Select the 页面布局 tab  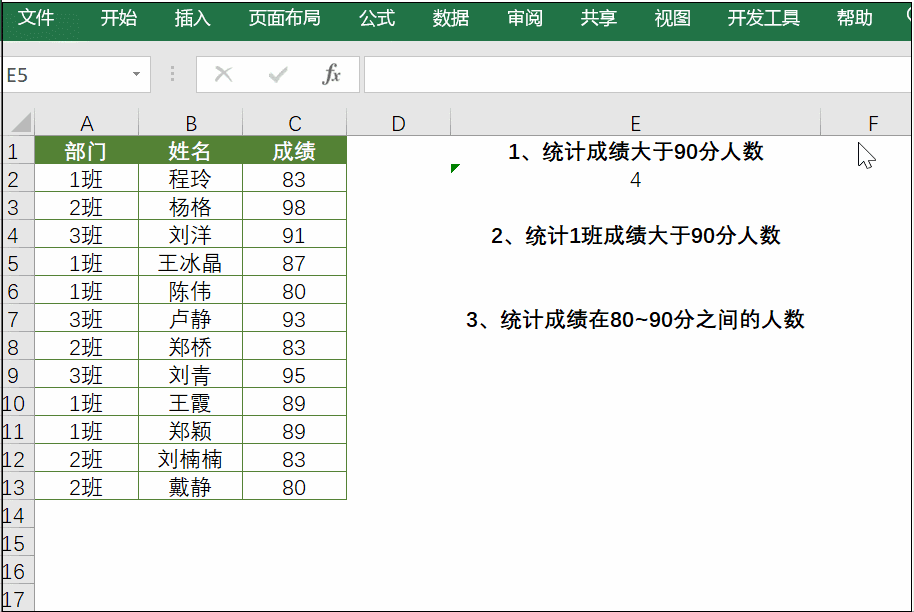pos(284,18)
